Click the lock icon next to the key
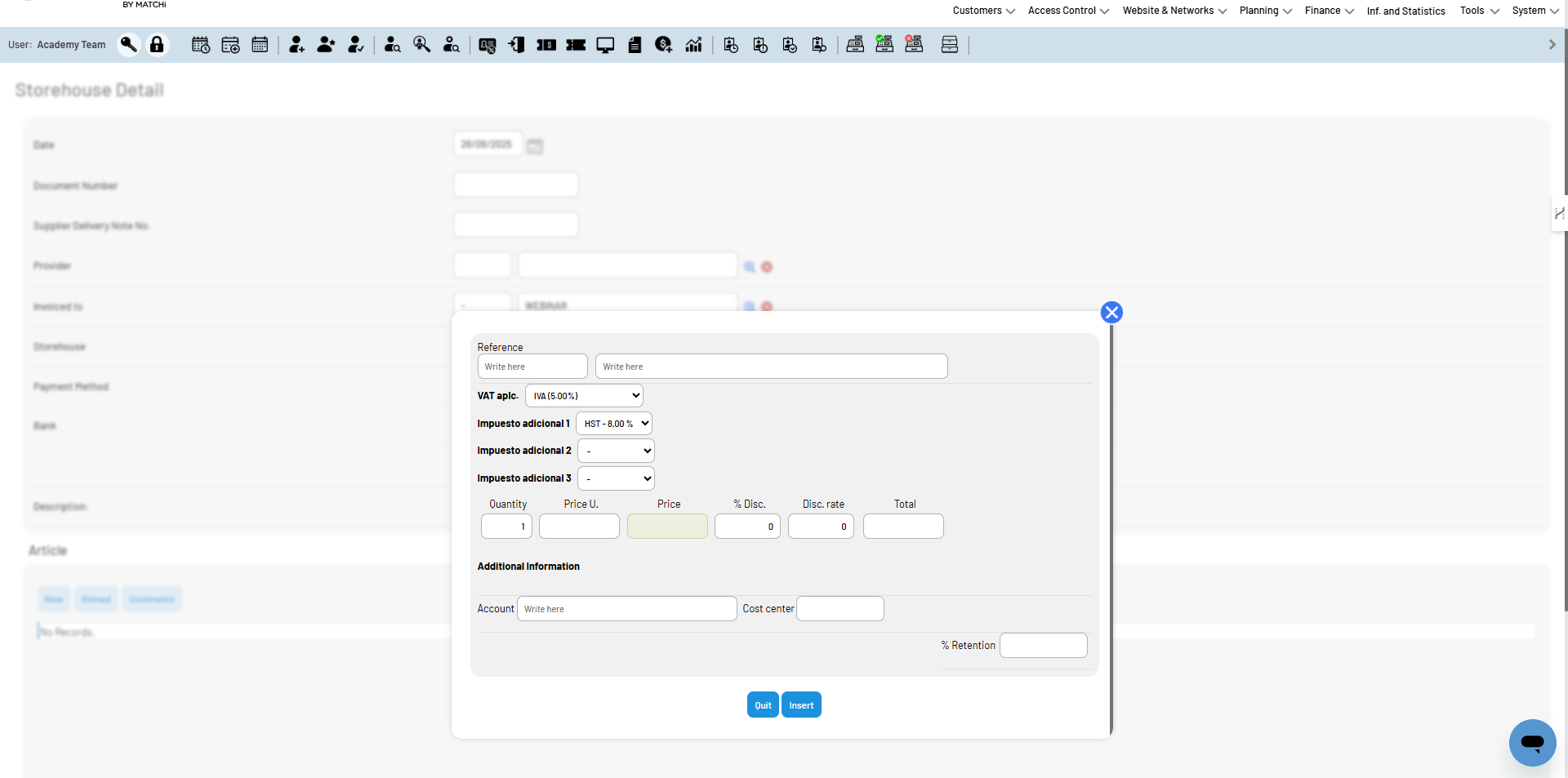1568x778 pixels. click(x=157, y=45)
